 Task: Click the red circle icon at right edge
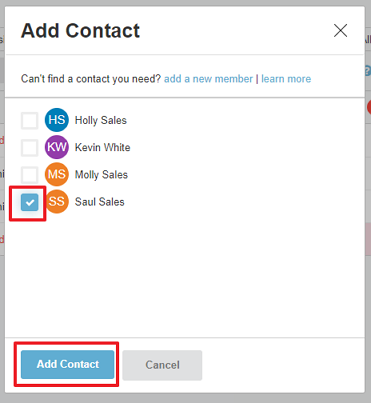[369, 107]
